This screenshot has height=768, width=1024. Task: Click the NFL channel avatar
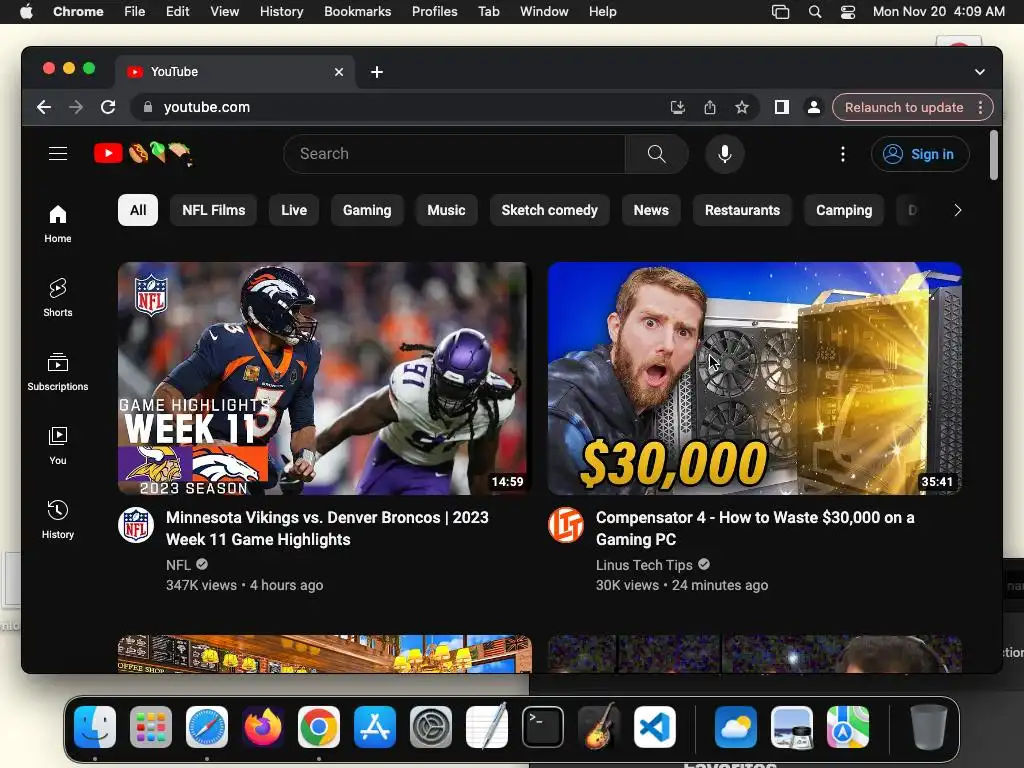[136, 525]
